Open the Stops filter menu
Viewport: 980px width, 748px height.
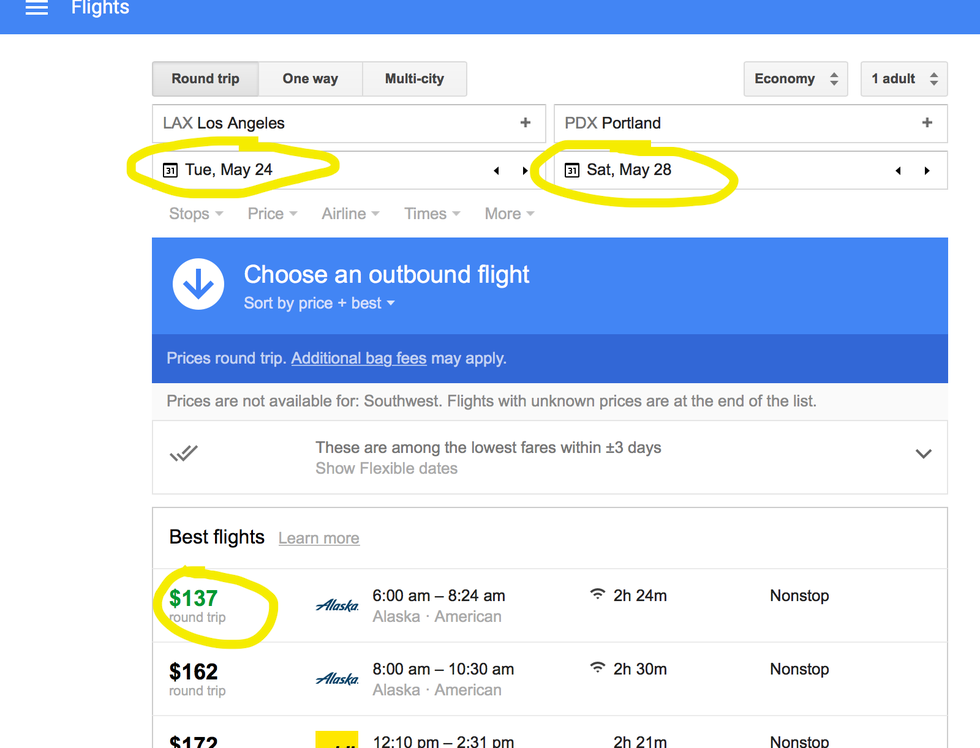[x=195, y=214]
